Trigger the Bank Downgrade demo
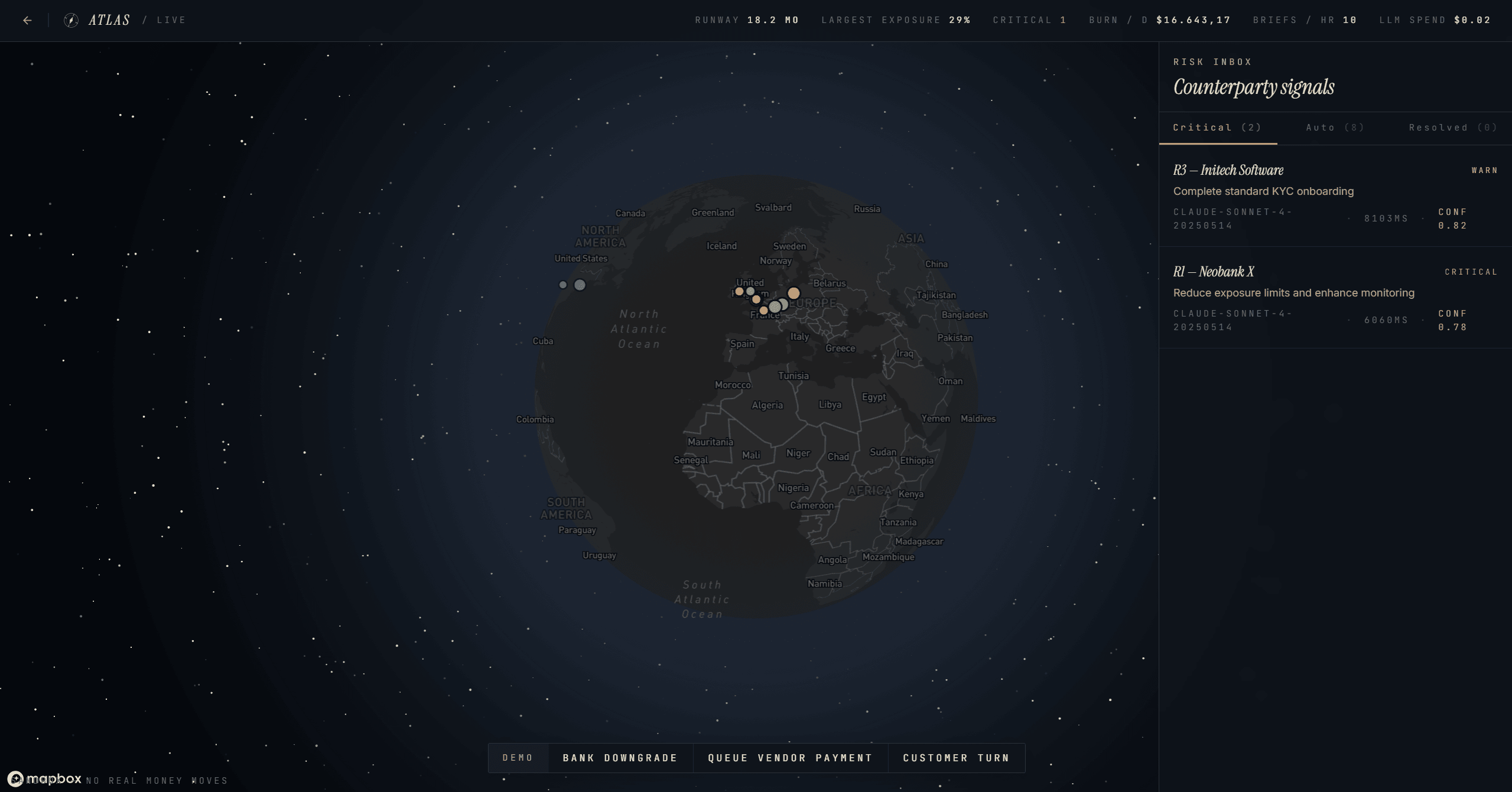The width and height of the screenshot is (1512, 792). point(620,758)
